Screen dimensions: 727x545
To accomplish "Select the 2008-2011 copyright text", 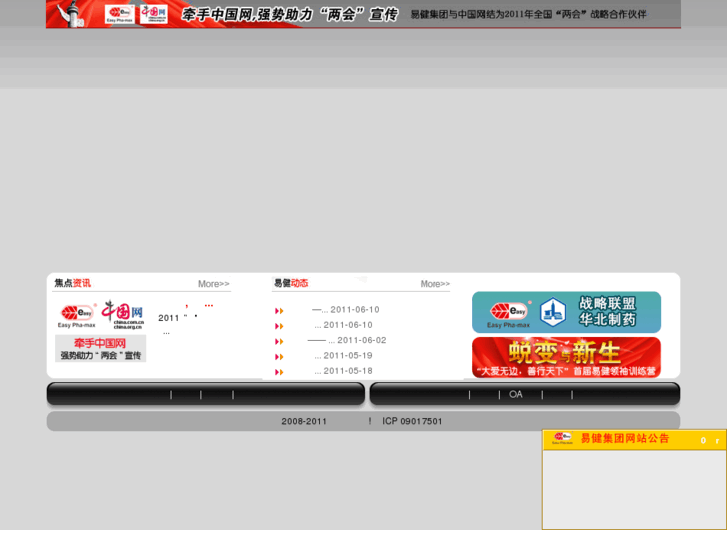I will point(304,421).
